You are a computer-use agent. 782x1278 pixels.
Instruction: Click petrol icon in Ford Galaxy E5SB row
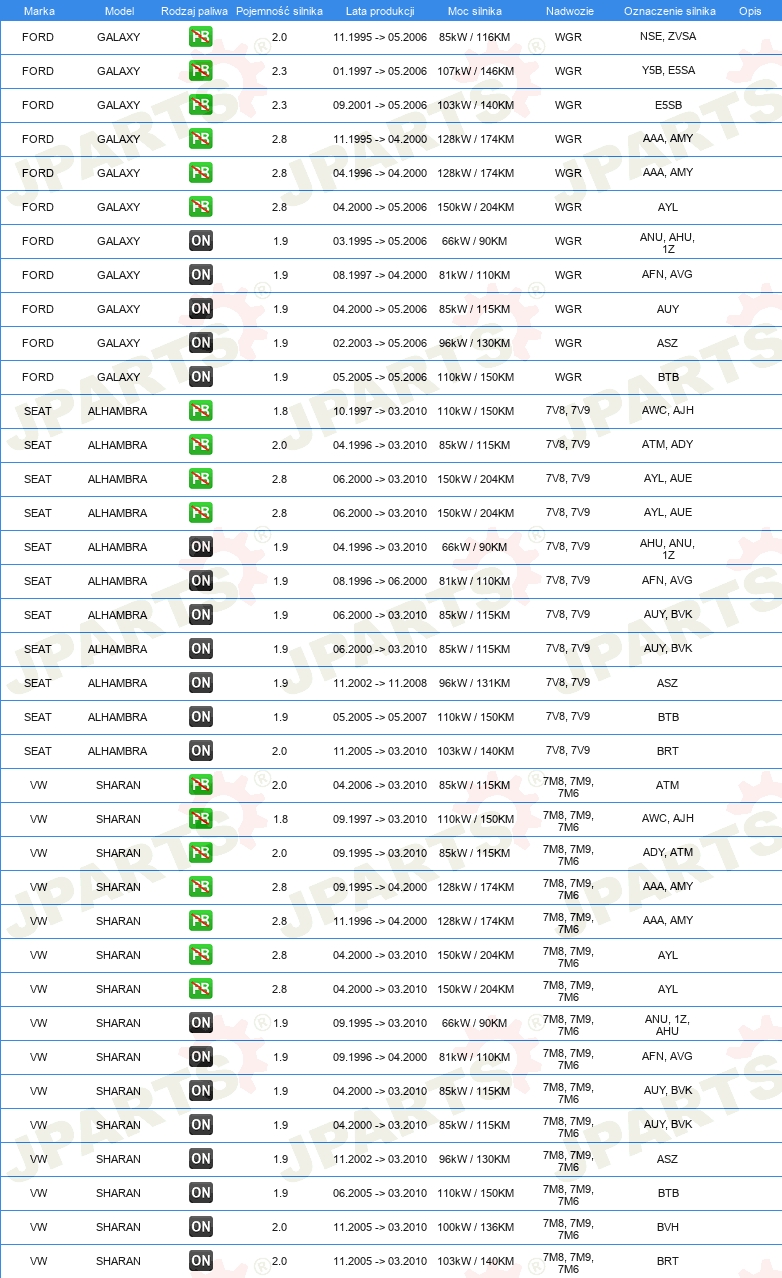point(201,105)
